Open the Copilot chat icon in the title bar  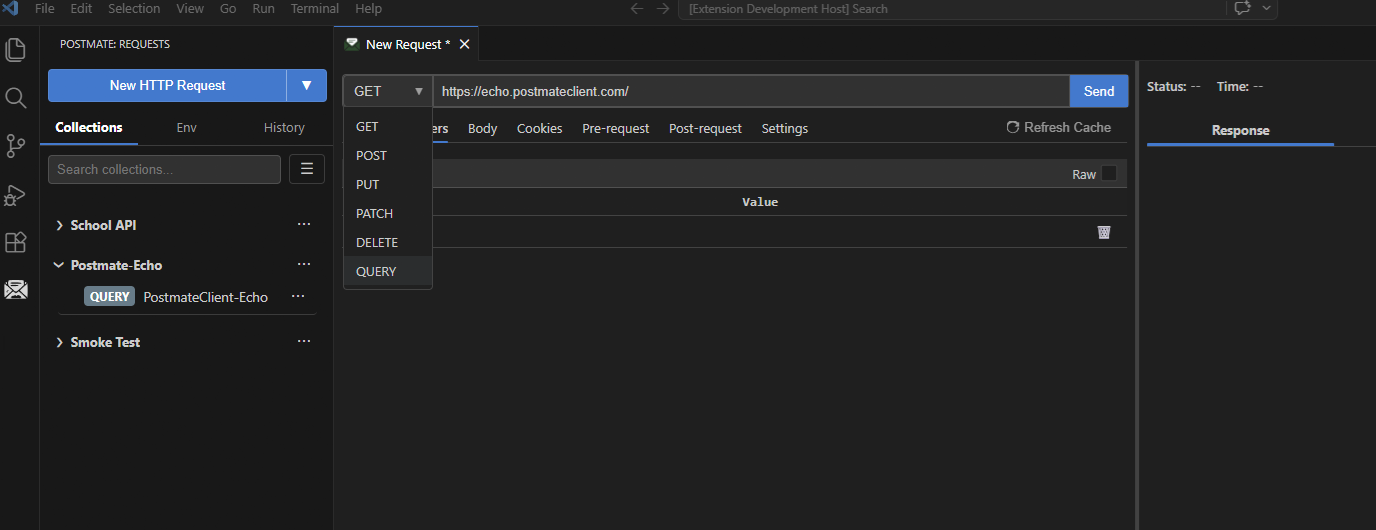click(x=1243, y=8)
